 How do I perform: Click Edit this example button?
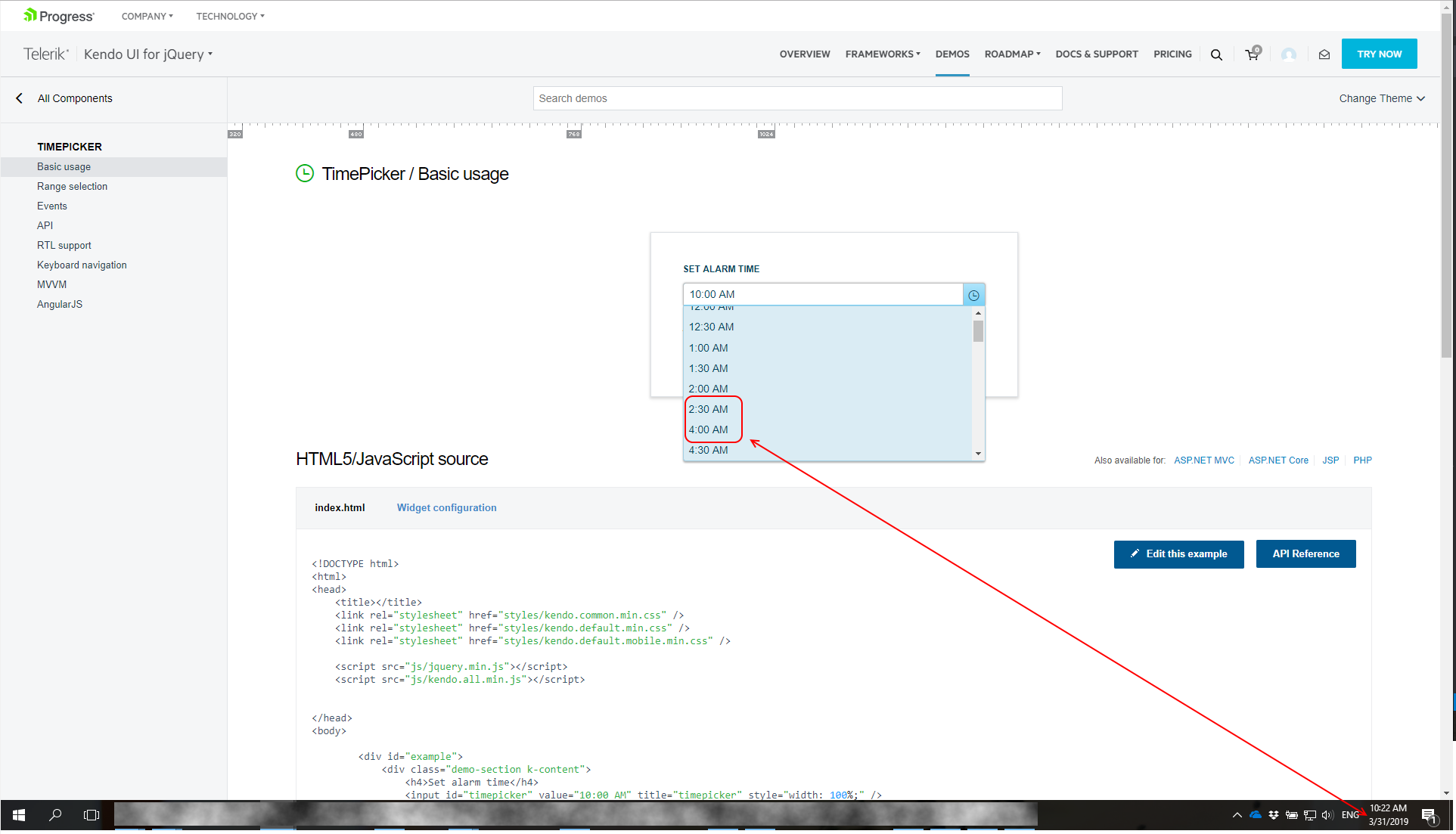point(1178,554)
